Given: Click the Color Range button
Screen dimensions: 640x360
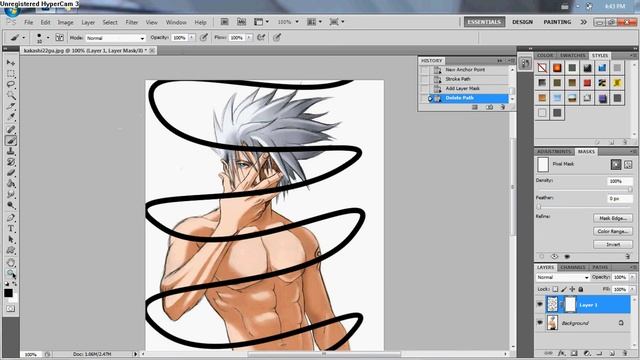Looking at the screenshot, I should click(613, 231).
